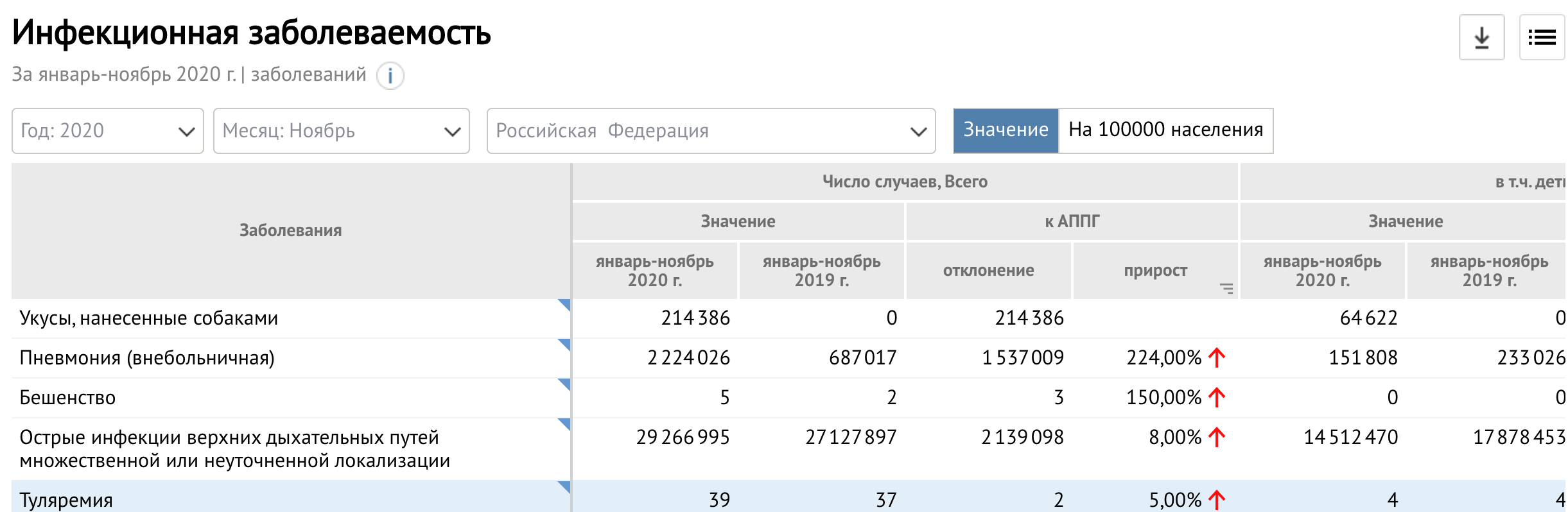
Task: Open the Российская Федерация region dropdown
Action: (711, 131)
